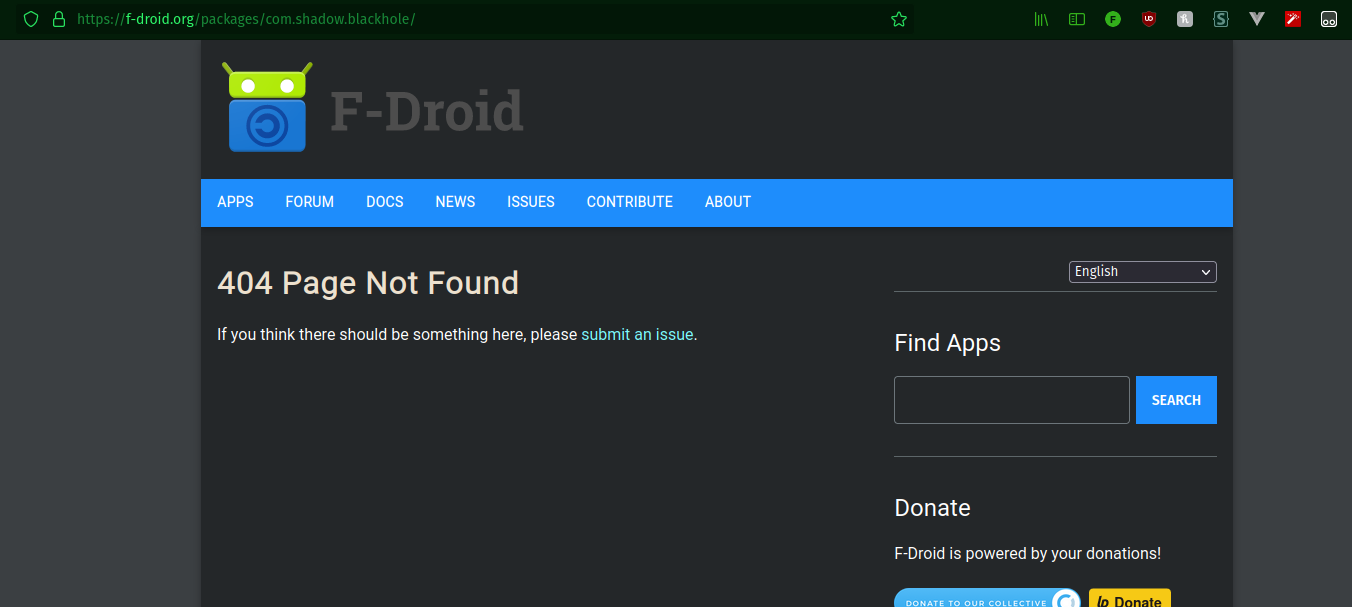Click the red magic wand extension icon
Image resolution: width=1352 pixels, height=607 pixels.
pos(1293,19)
